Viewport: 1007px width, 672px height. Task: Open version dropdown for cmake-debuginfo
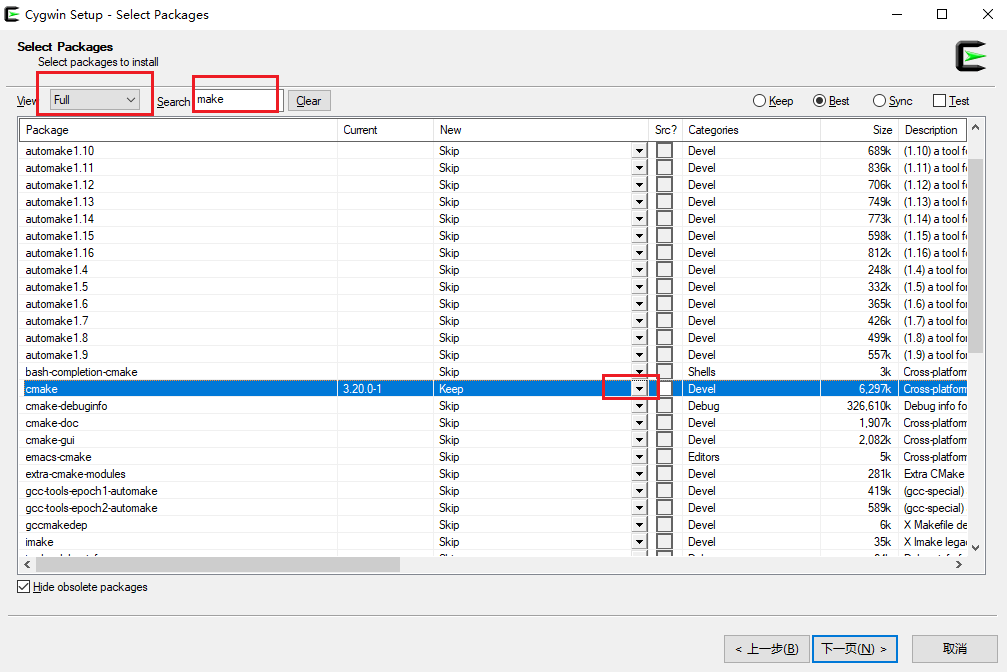click(x=639, y=406)
